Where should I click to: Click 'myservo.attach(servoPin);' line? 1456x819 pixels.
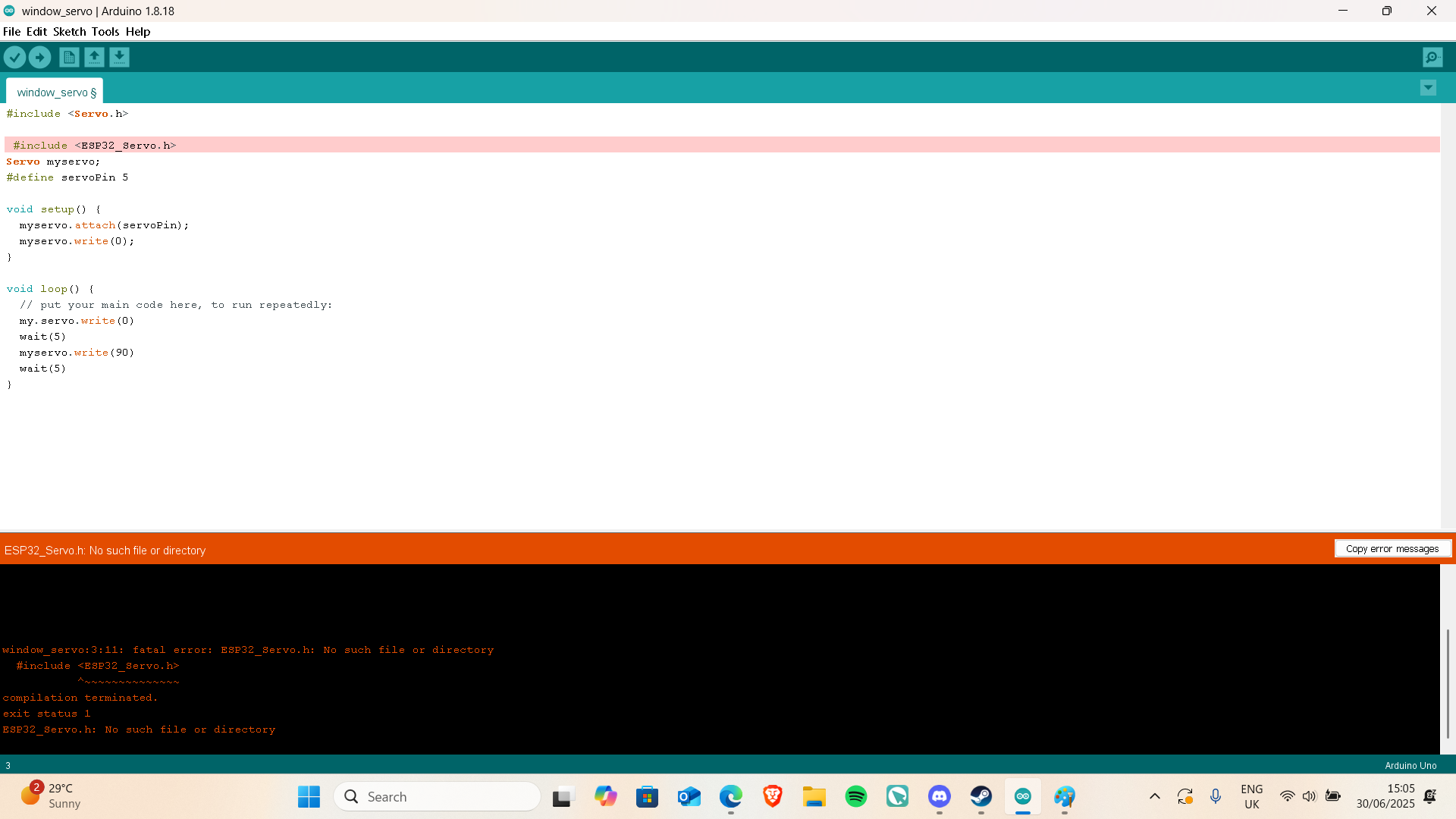104,225
